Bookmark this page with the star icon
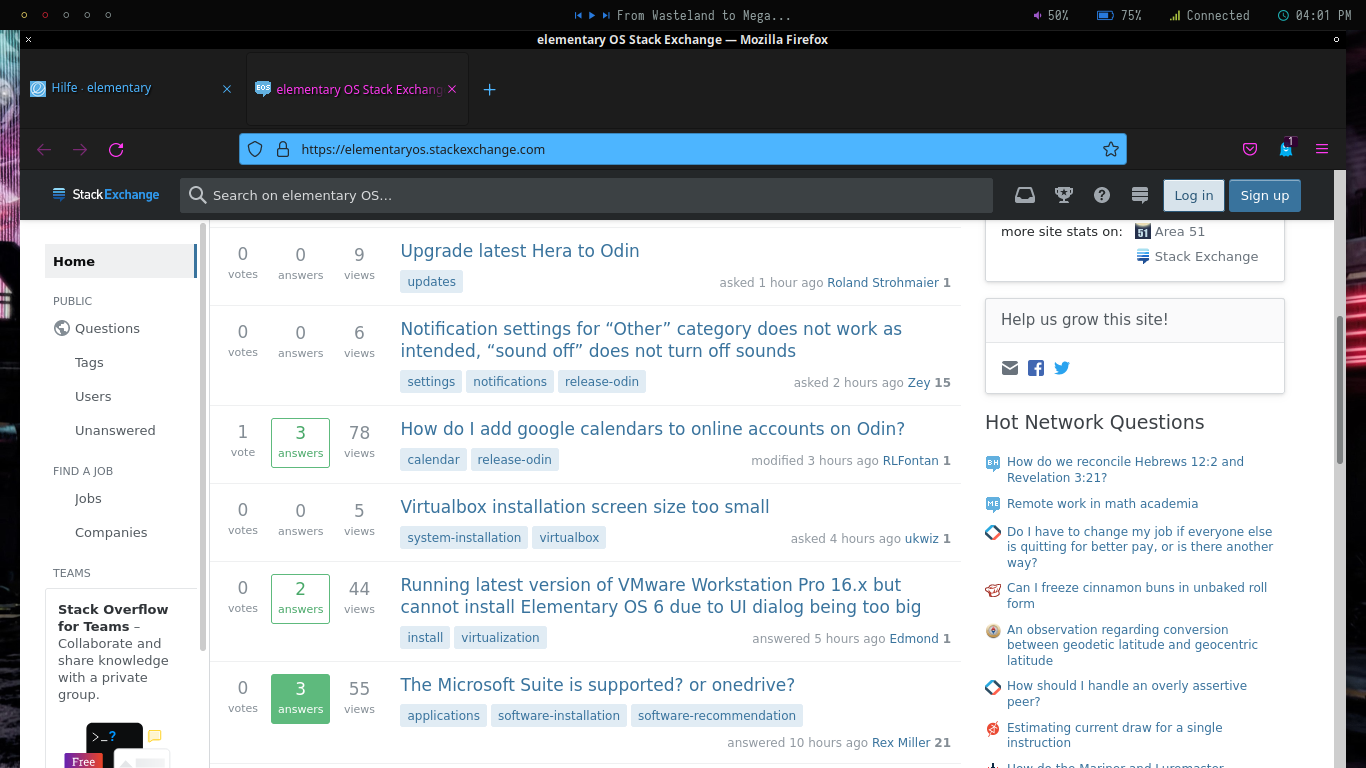The image size is (1366, 768). coord(1110,149)
